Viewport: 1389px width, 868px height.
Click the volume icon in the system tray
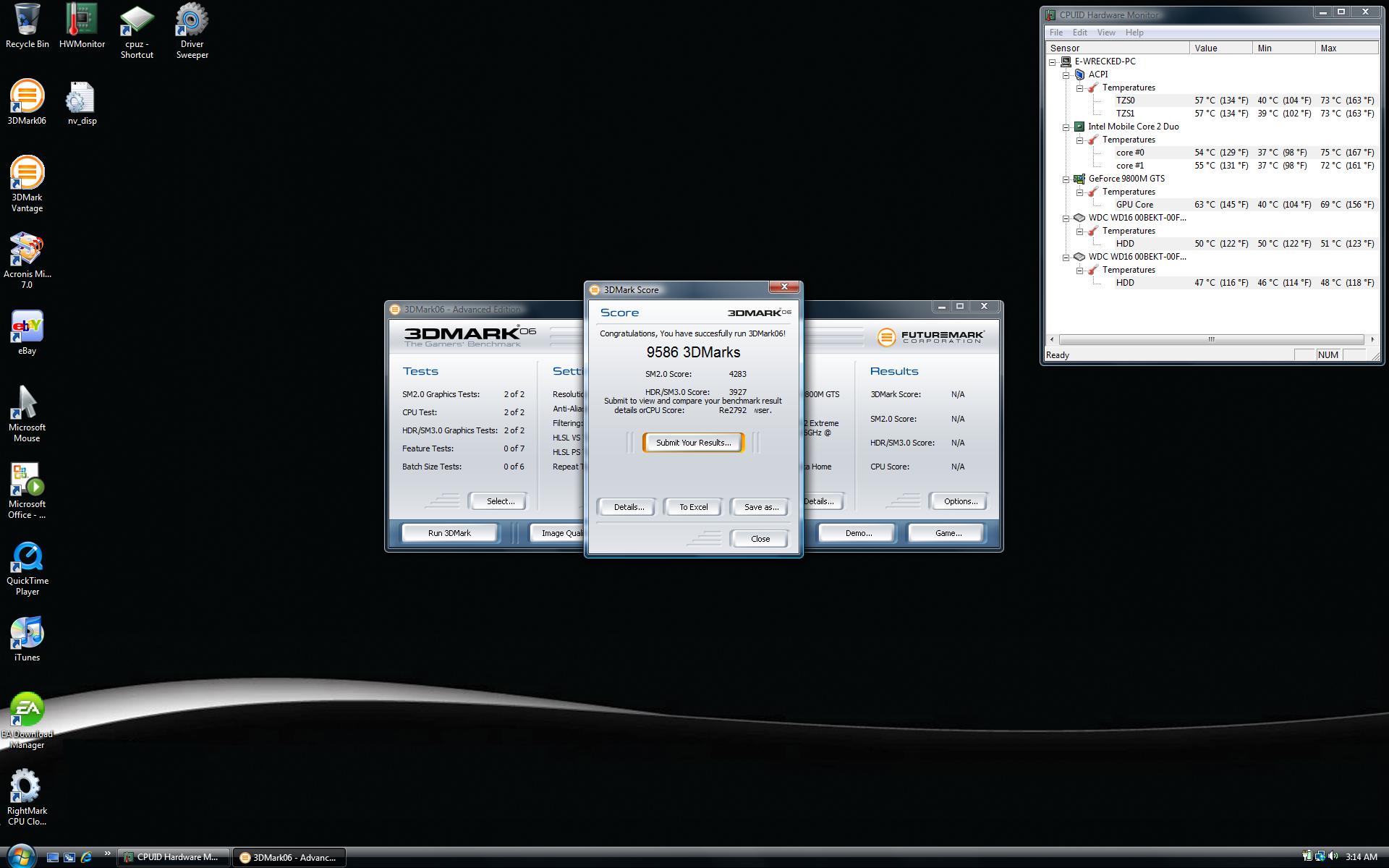click(x=1333, y=856)
